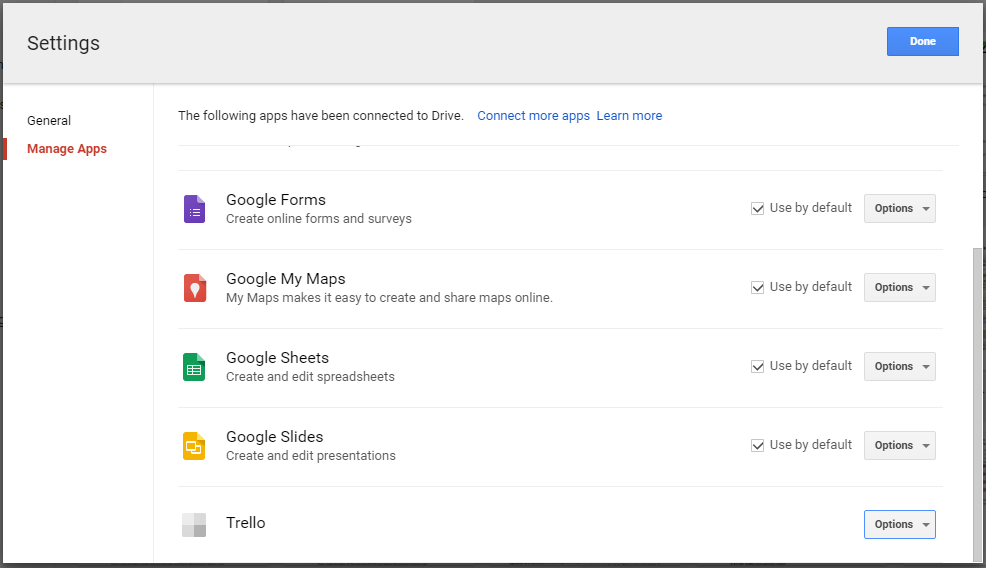This screenshot has width=986, height=568.
Task: Click the Google Sheets title text
Action: pos(277,357)
